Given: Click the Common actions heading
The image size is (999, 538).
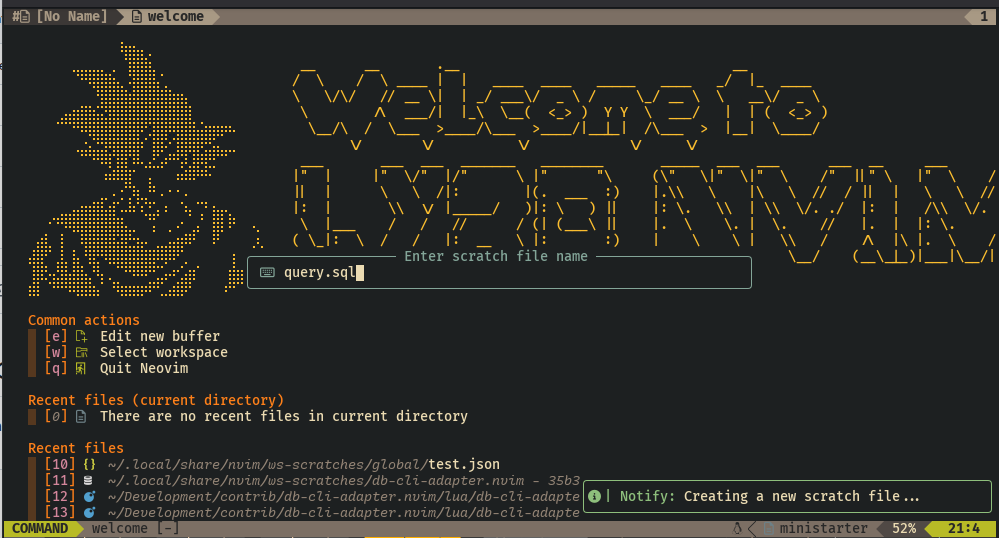Looking at the screenshot, I should (x=83, y=320).
